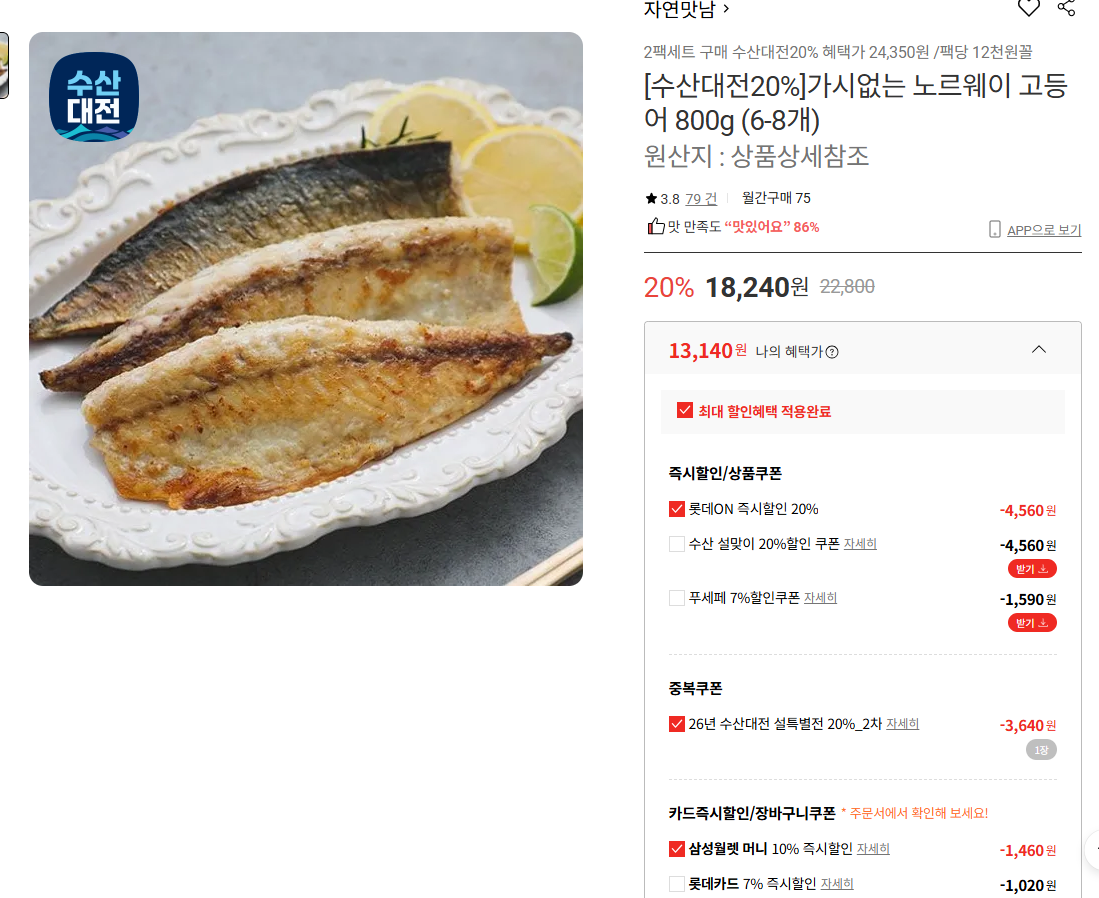Viewport: 1099px width, 898px height.
Task: Open APP으로 보기 link
Action: click(1044, 230)
